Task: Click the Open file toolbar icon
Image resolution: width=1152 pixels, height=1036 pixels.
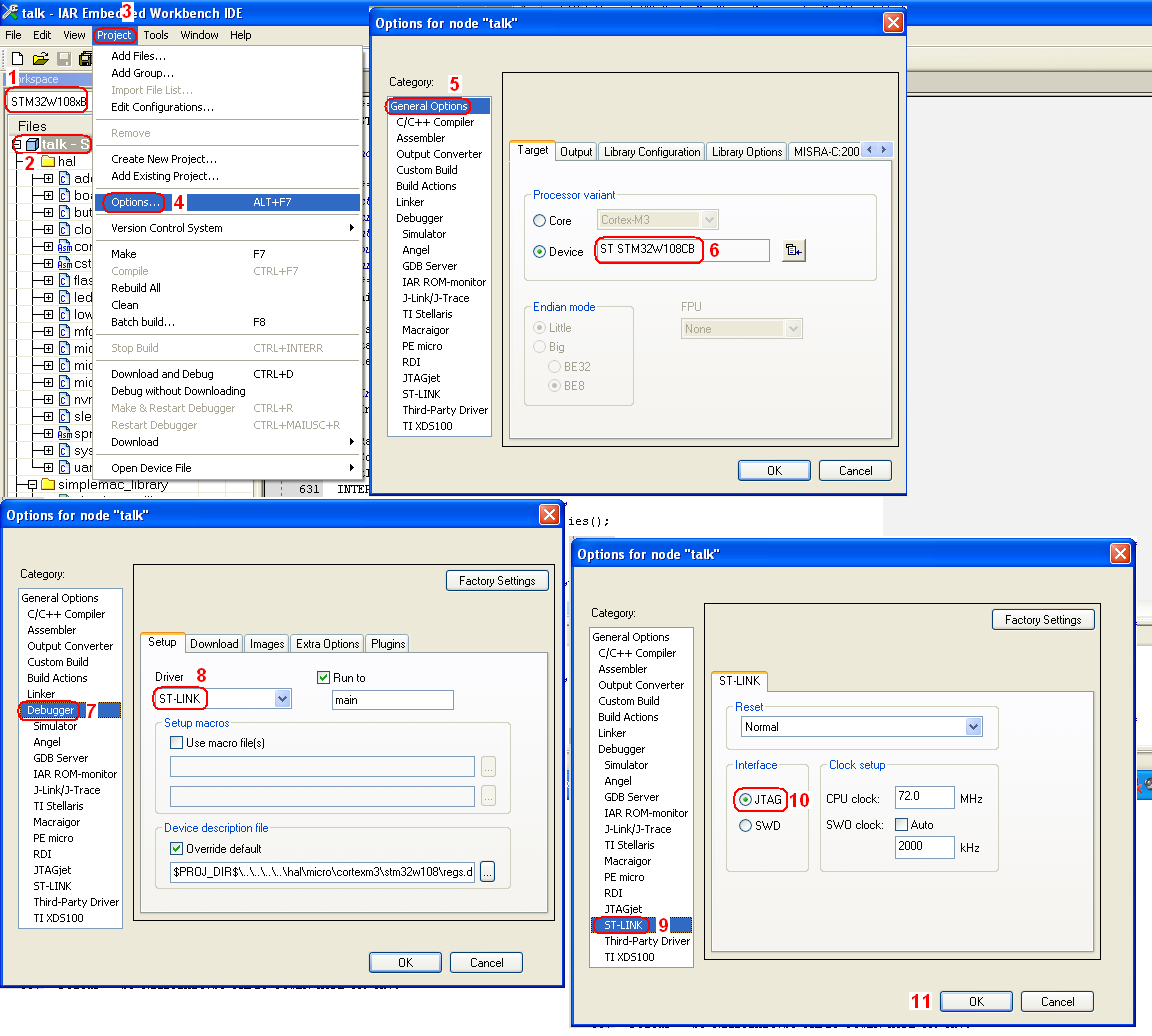Action: pos(40,59)
